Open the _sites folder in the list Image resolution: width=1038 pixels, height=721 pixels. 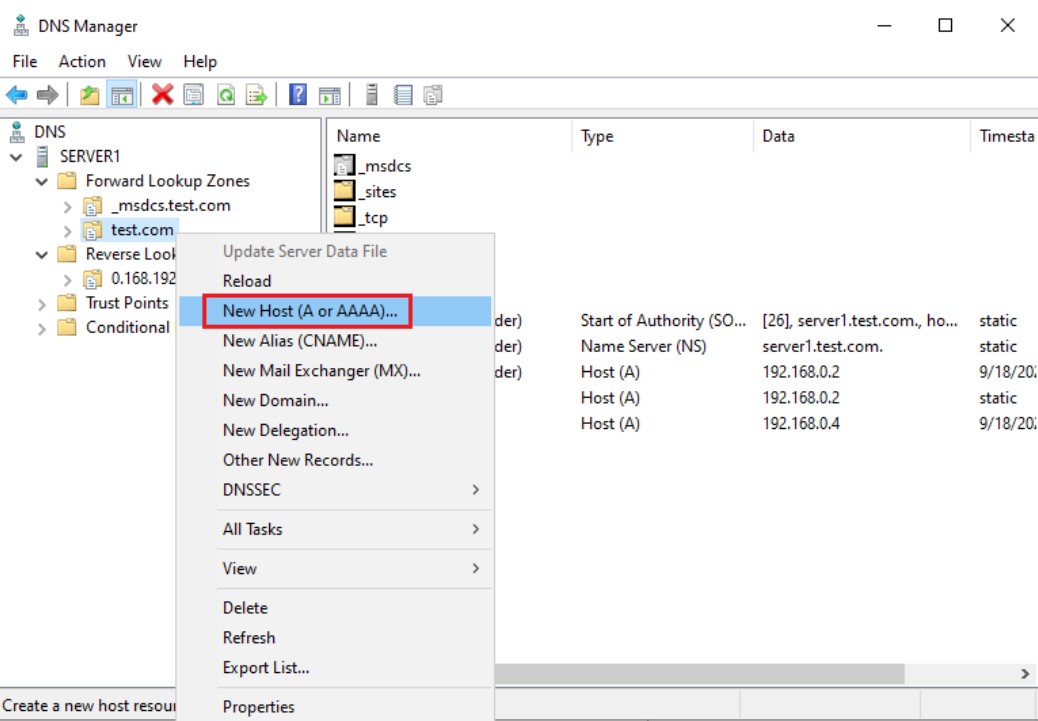[379, 192]
